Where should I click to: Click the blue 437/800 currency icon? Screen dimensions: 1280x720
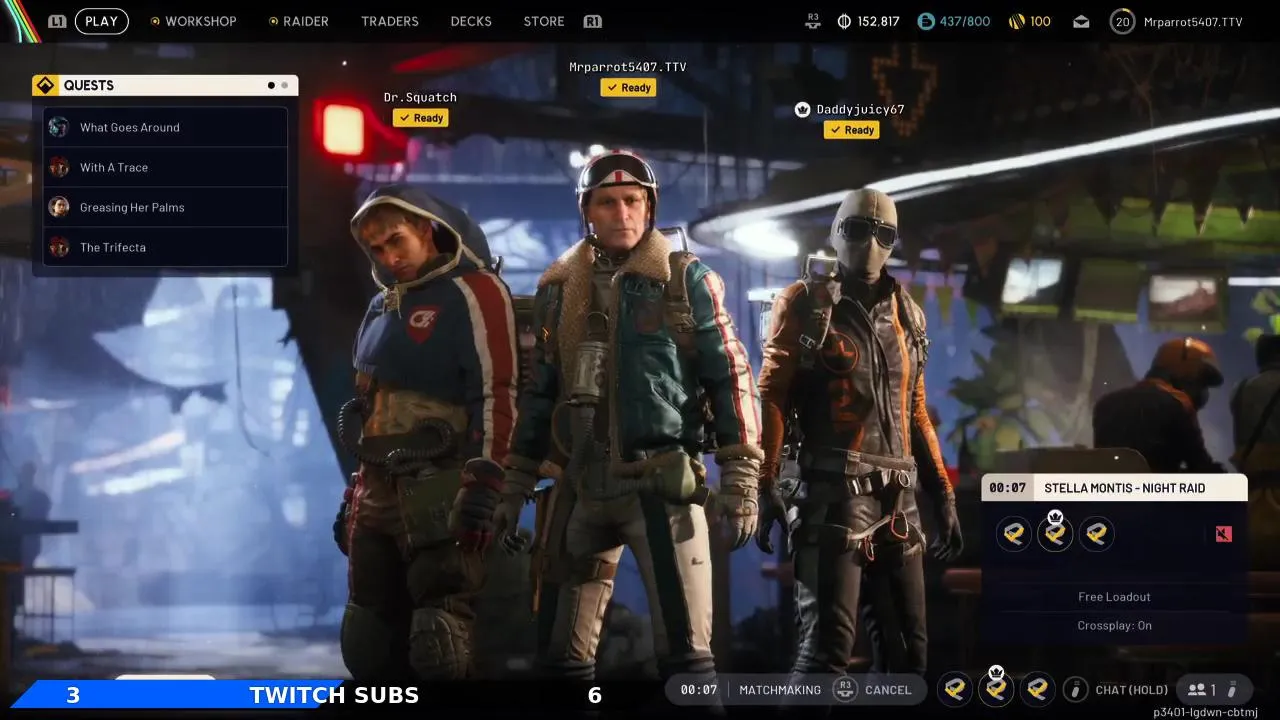pyautogui.click(x=926, y=21)
